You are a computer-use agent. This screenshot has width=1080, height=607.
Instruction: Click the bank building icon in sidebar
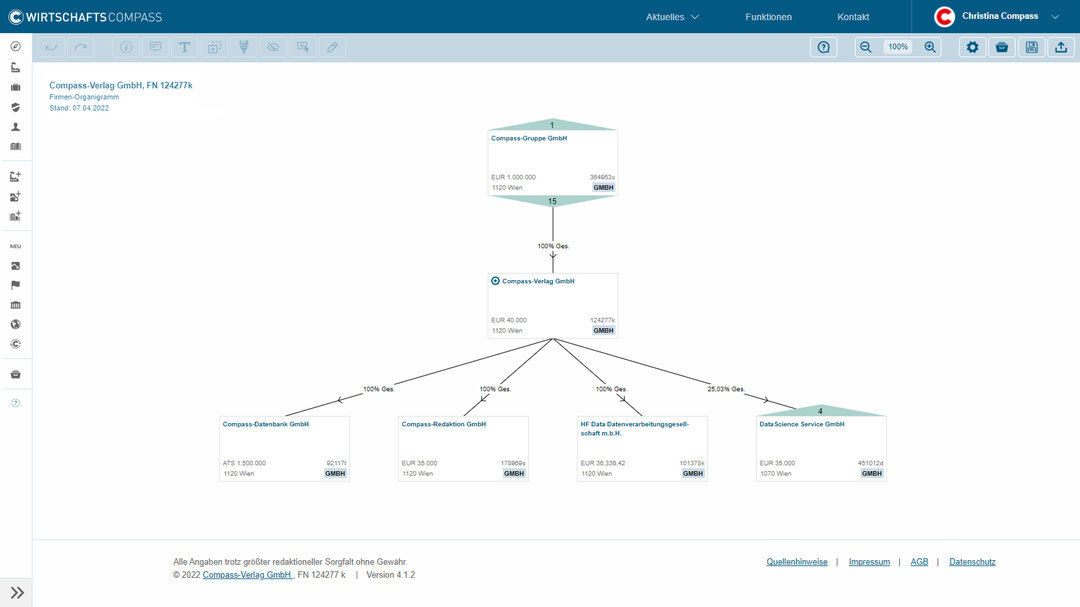click(x=15, y=305)
